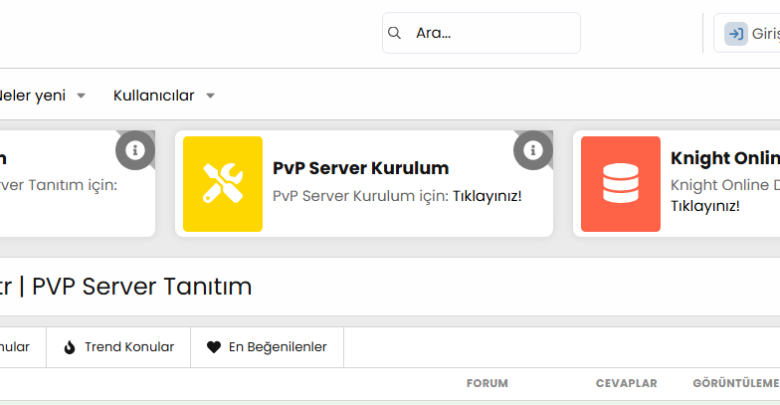This screenshot has width=780, height=405.
Task: Focus the "Ara..." search input field
Action: pos(490,33)
